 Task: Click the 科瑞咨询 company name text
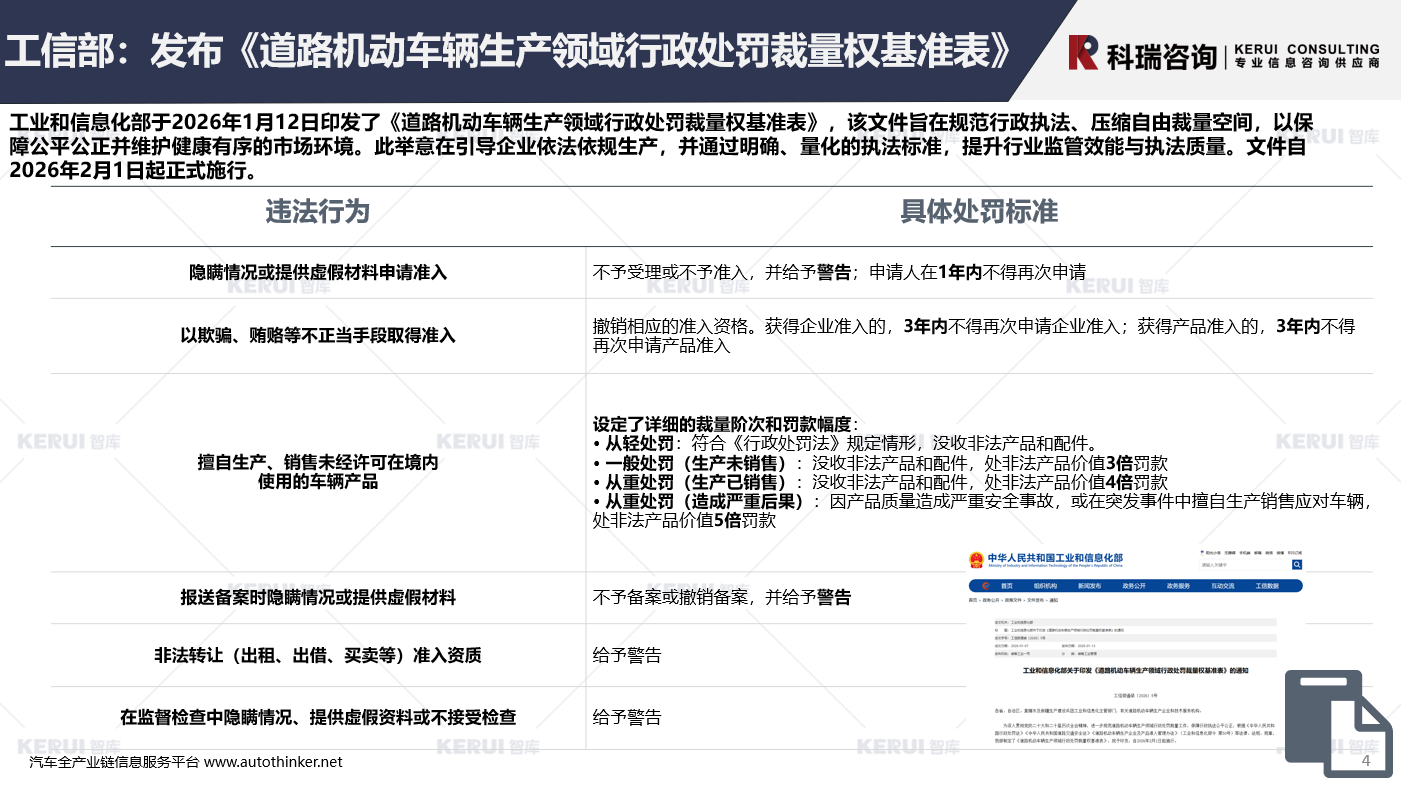[1161, 56]
